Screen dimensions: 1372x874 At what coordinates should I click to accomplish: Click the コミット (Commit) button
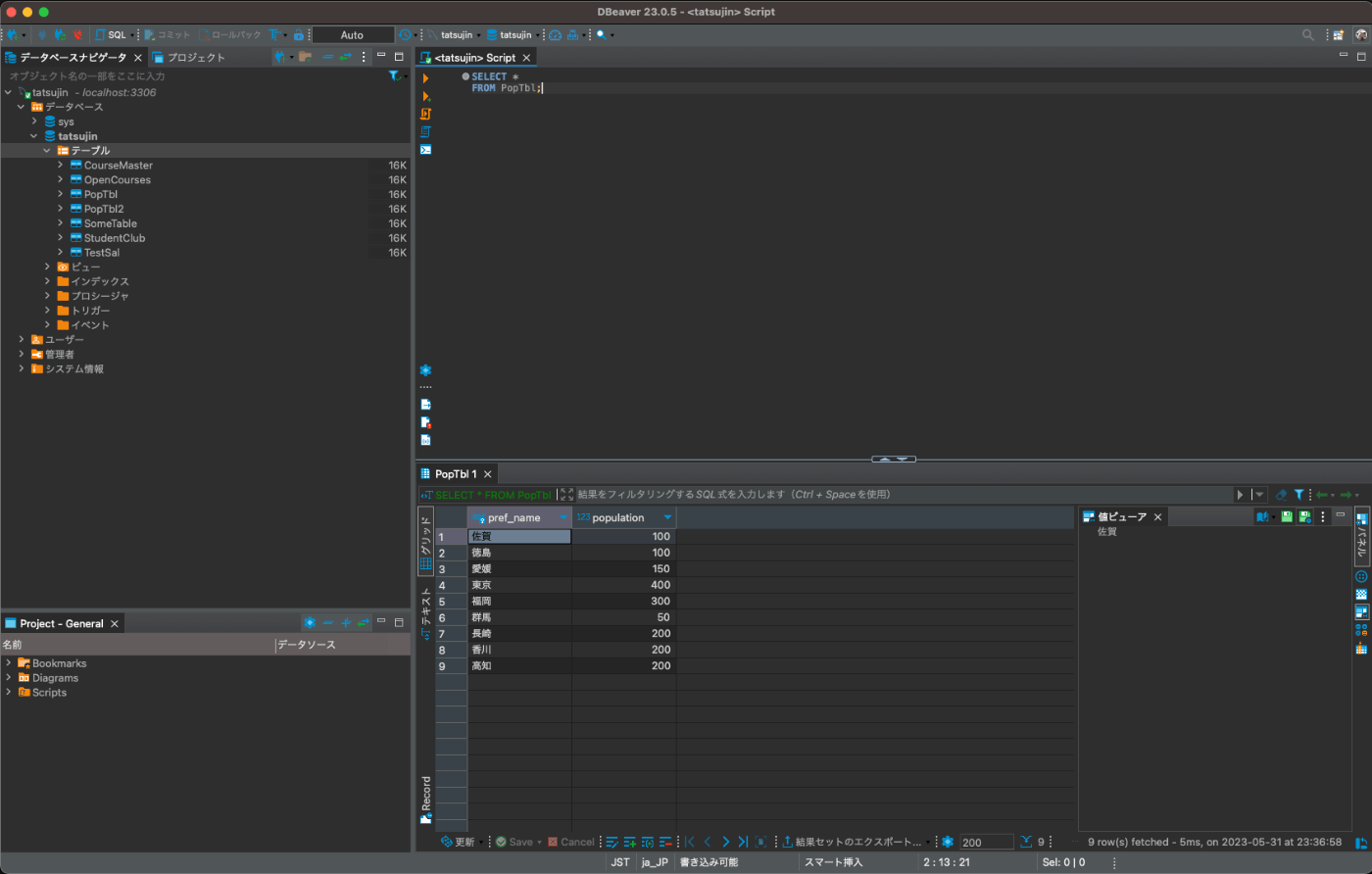[168, 34]
